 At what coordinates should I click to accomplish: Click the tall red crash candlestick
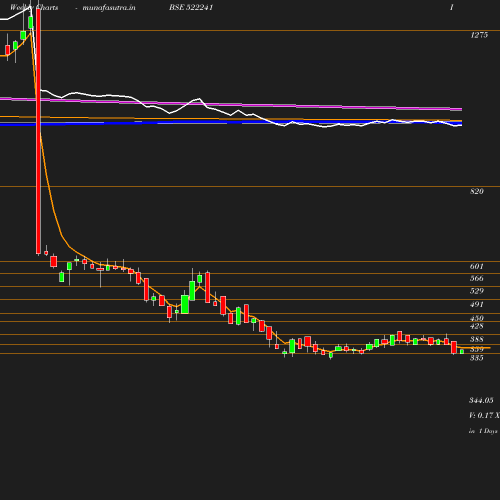(x=38, y=132)
